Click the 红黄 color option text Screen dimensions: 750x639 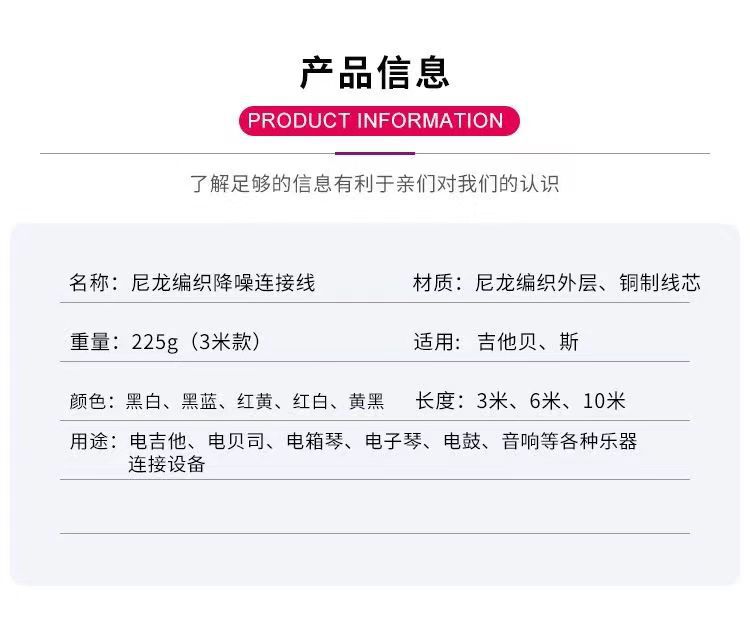click(255, 401)
